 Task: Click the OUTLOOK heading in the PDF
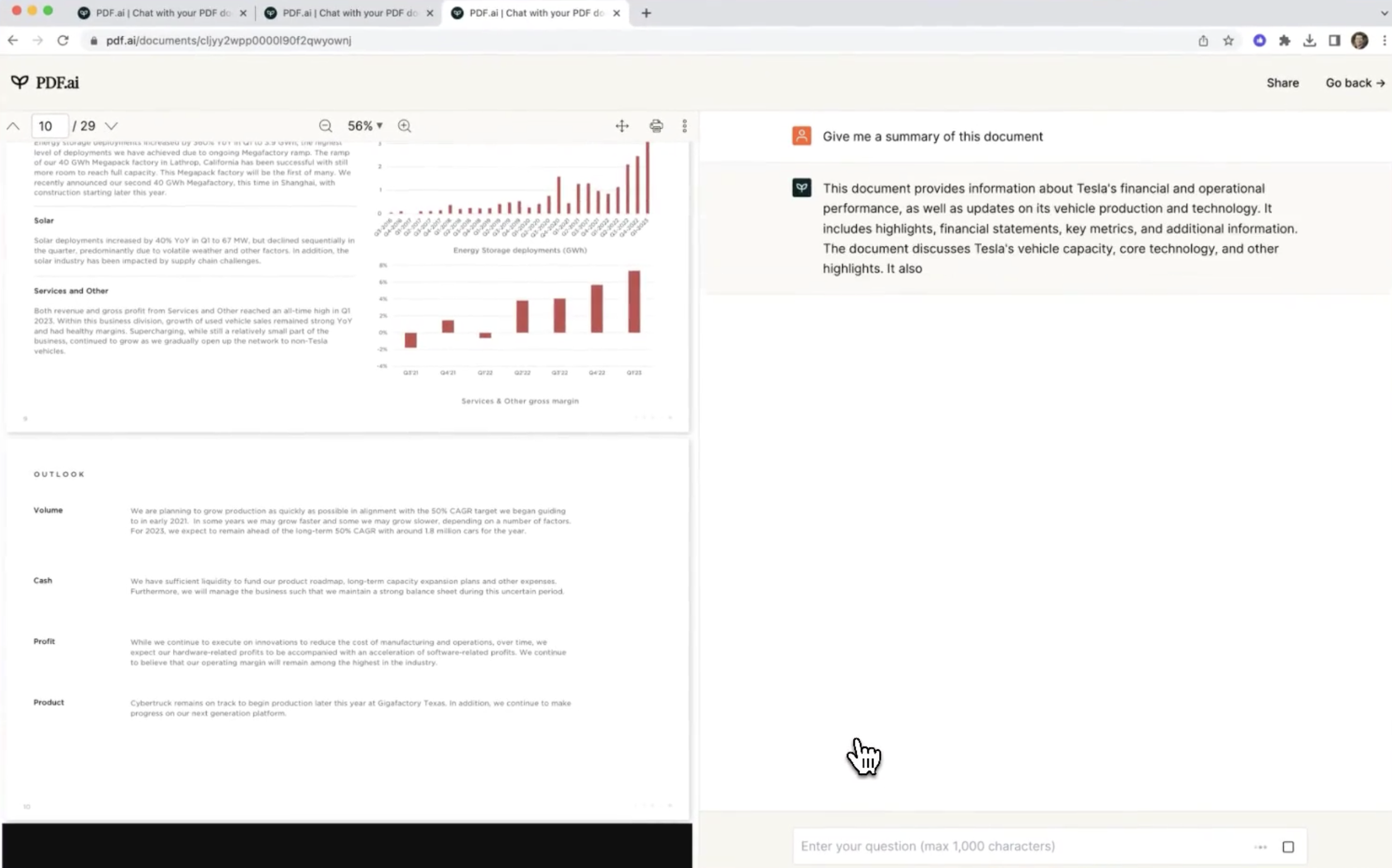59,474
